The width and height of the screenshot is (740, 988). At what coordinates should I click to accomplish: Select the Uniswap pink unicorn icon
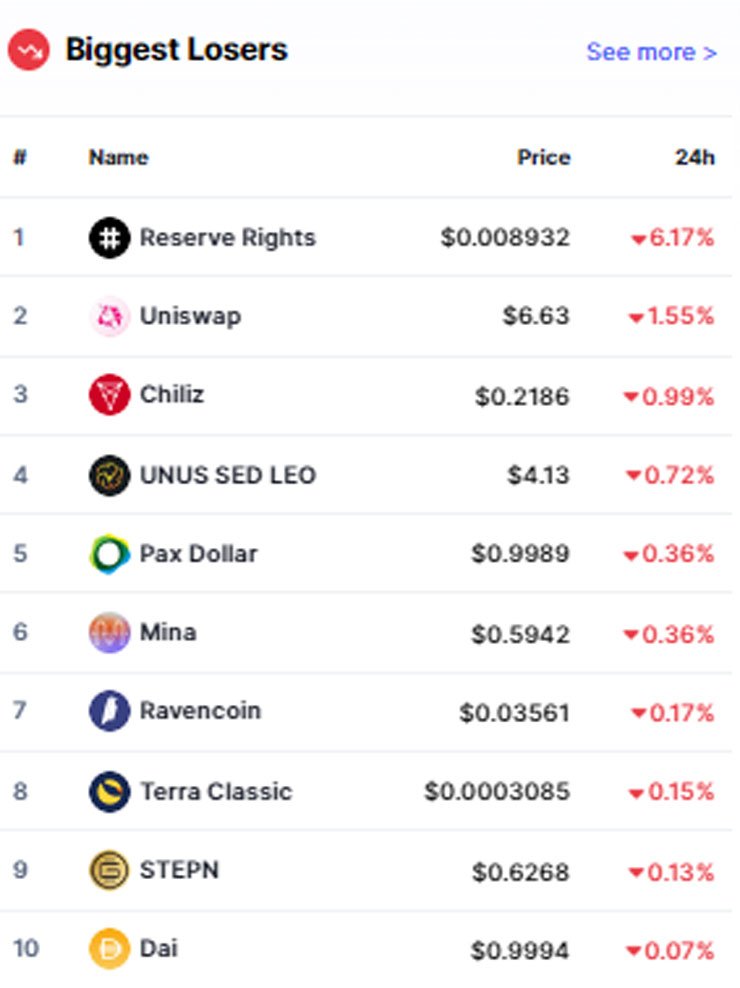click(110, 316)
